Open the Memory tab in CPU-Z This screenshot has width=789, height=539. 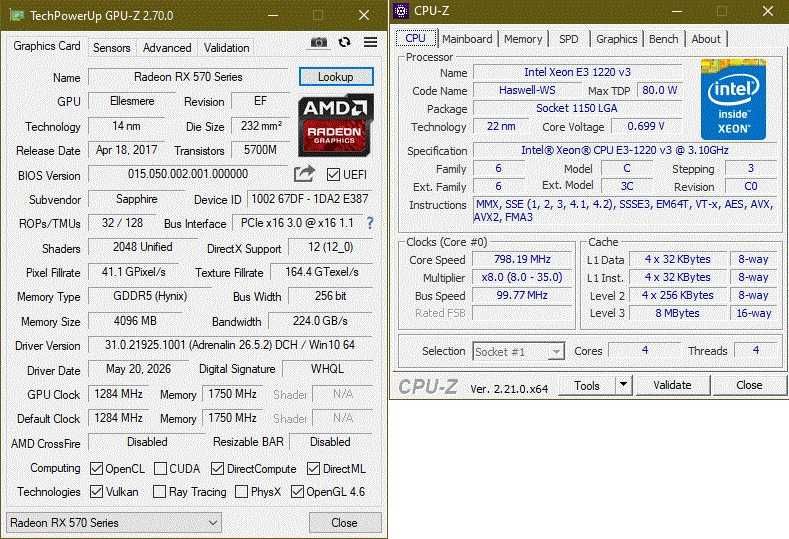point(523,39)
